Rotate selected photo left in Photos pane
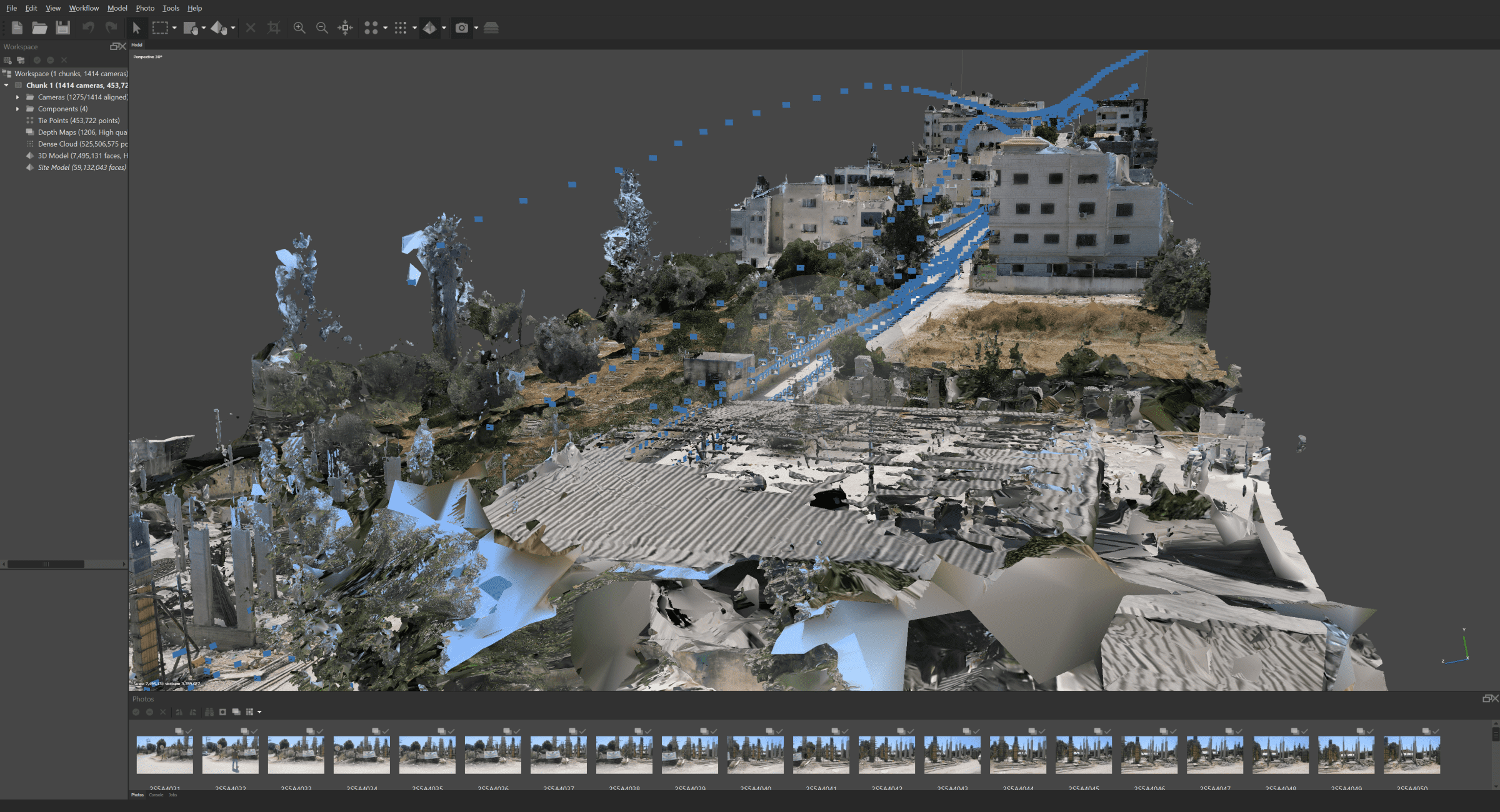The width and height of the screenshot is (1500, 812). point(179,712)
